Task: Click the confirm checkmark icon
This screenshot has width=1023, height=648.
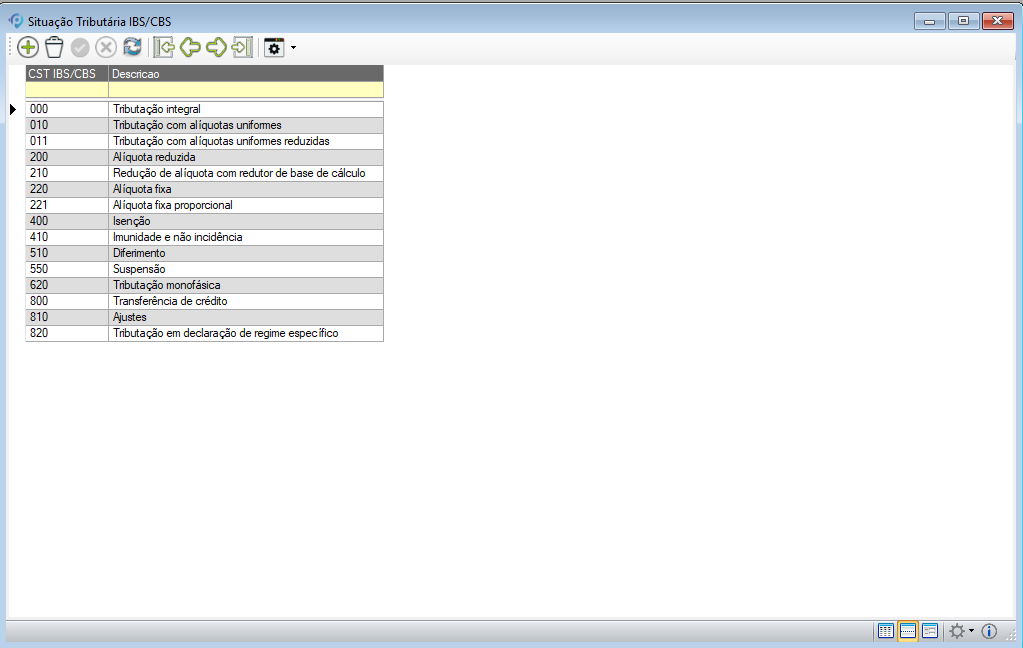Action: [x=80, y=48]
